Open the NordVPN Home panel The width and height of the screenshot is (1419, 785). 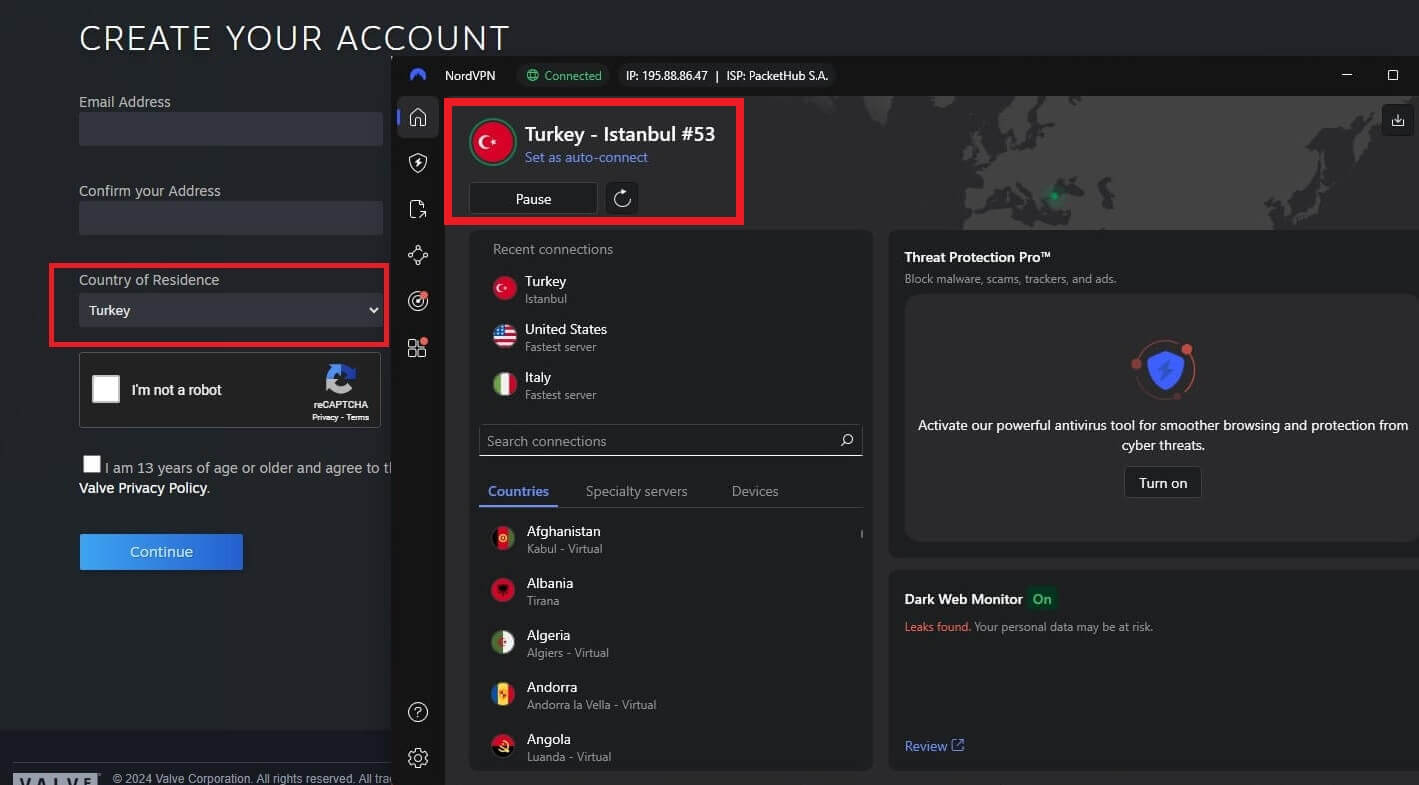coord(417,117)
